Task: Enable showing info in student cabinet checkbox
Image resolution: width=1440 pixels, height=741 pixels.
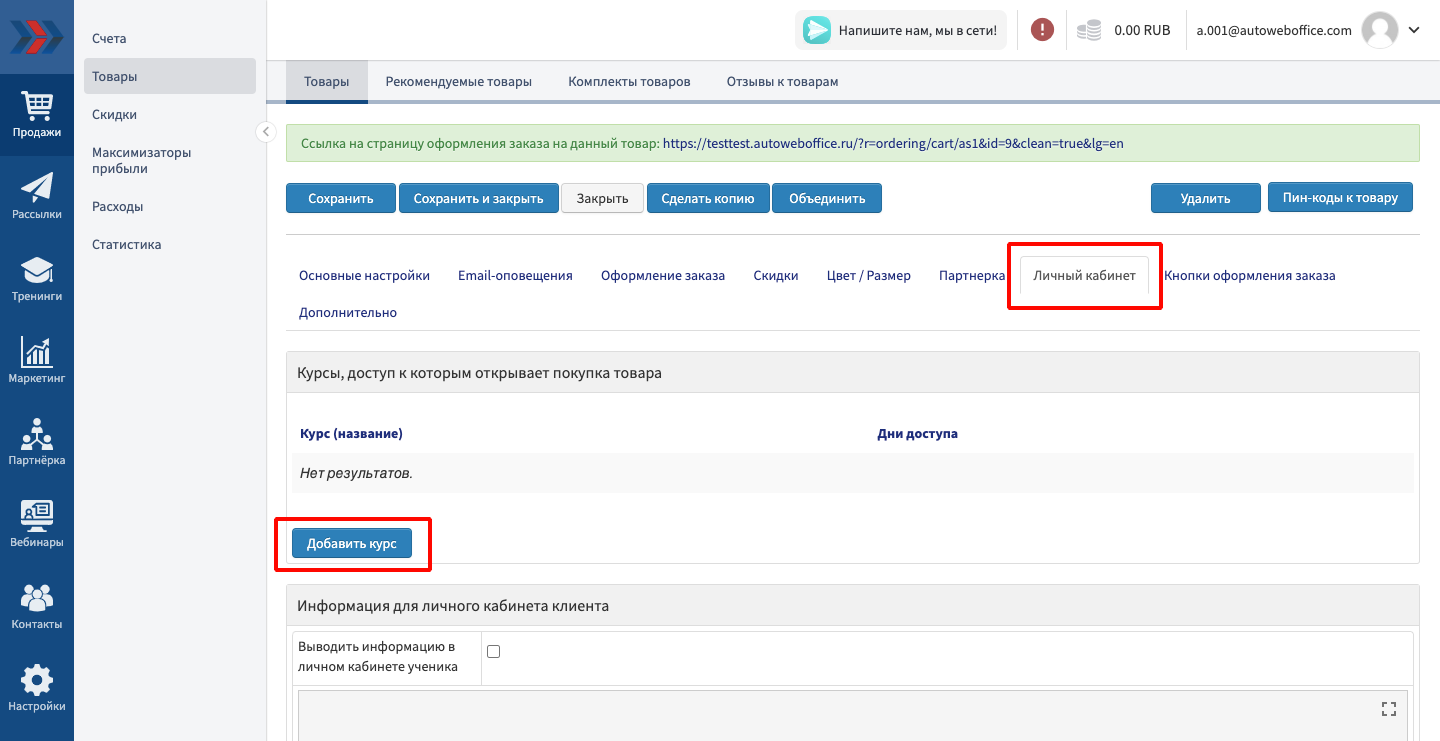Action: point(493,652)
